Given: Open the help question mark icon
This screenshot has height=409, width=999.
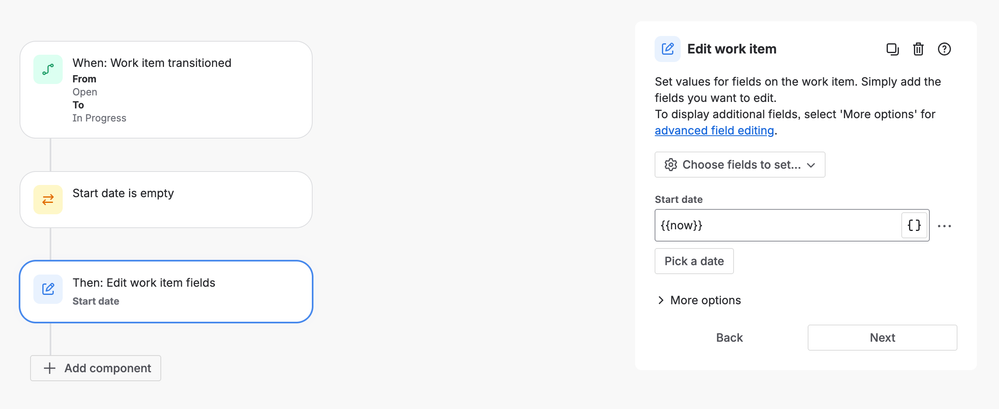Looking at the screenshot, I should coord(944,49).
